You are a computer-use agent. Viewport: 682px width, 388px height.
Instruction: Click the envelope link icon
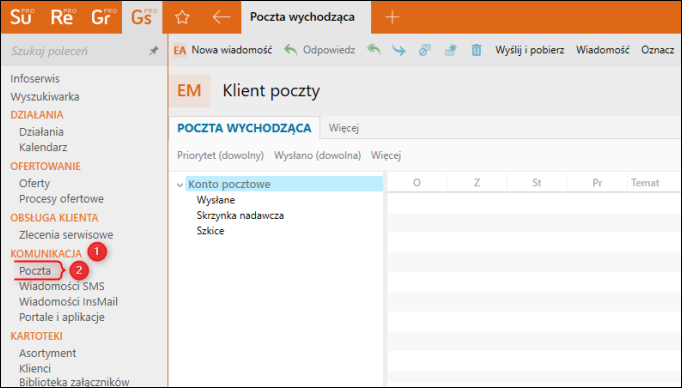click(425, 50)
